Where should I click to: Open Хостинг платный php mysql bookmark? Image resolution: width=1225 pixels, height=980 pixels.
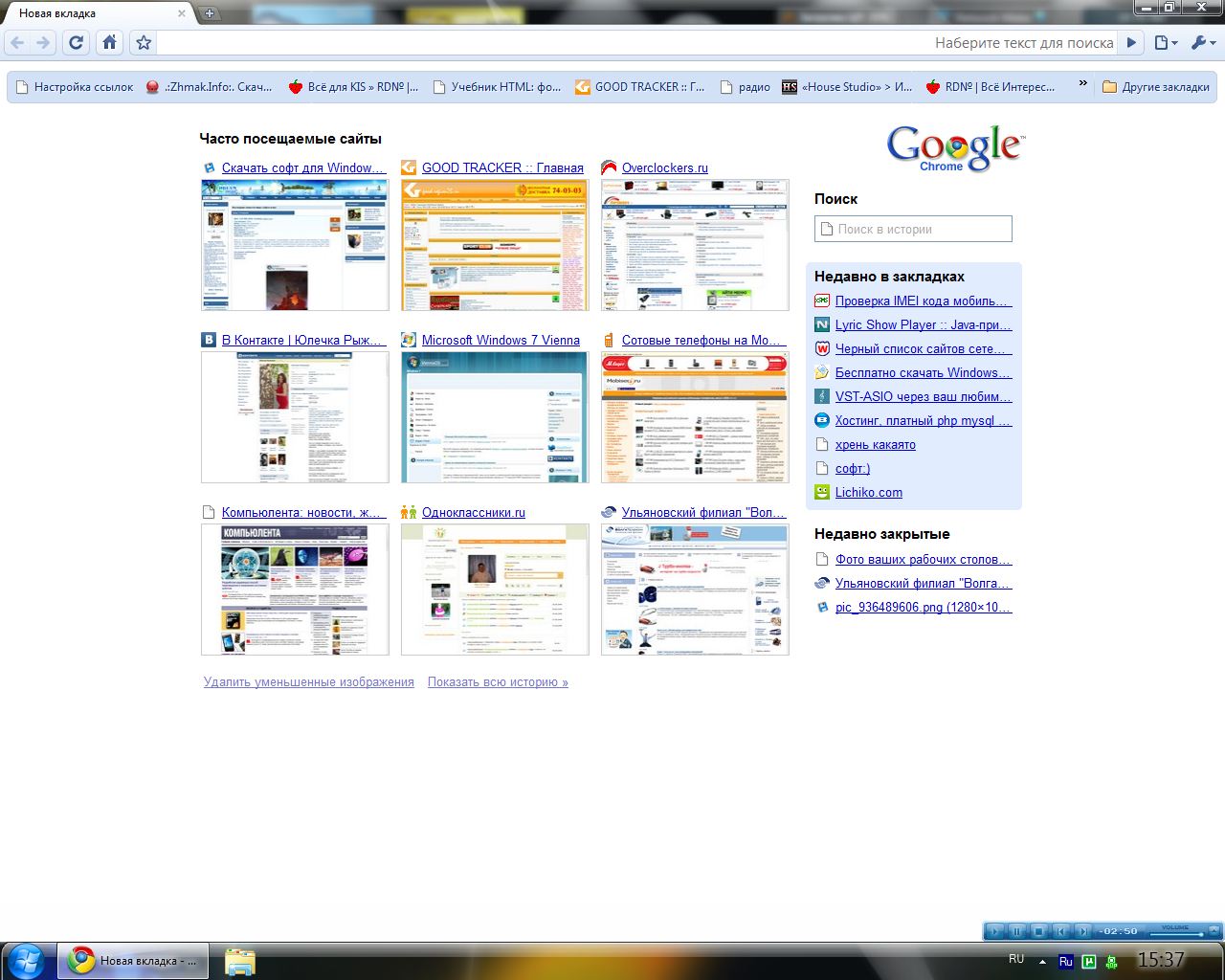tap(924, 420)
